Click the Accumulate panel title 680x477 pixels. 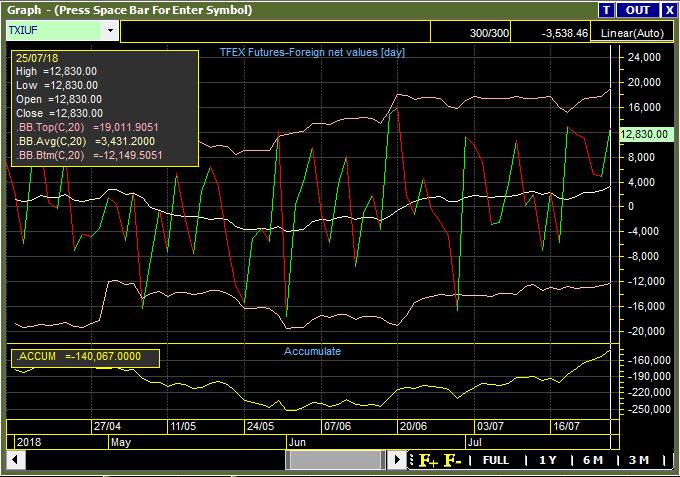[312, 351]
